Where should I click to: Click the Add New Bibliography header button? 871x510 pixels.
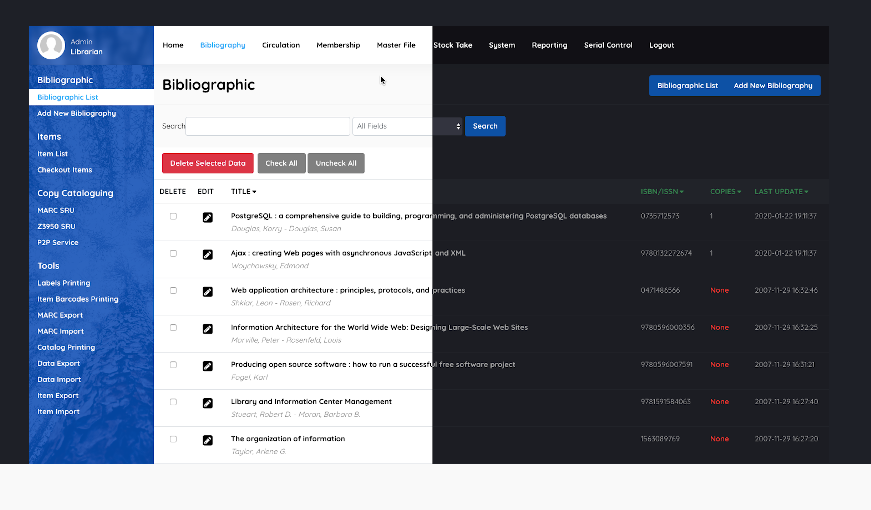tap(773, 86)
